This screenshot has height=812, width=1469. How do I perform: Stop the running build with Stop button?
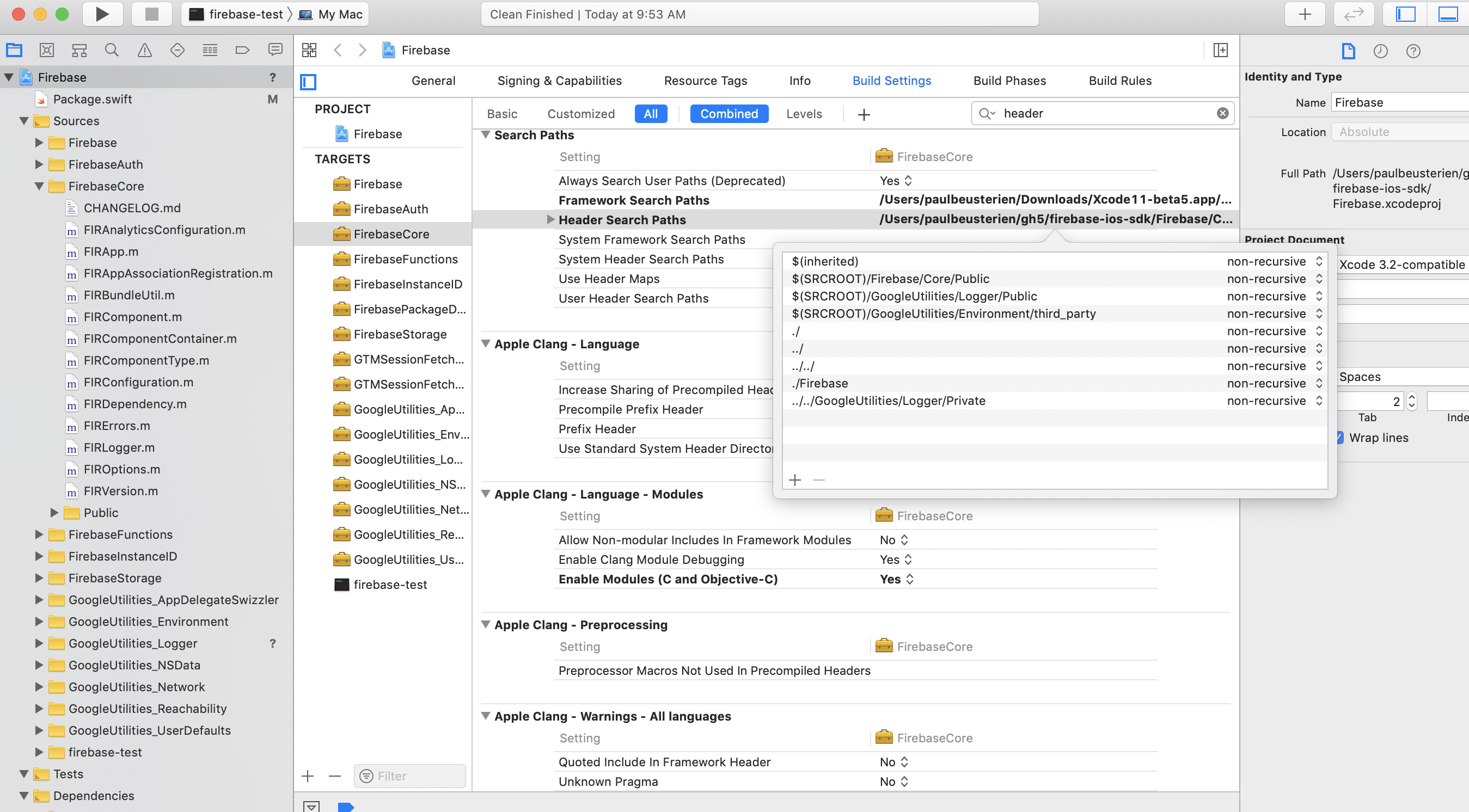152,14
